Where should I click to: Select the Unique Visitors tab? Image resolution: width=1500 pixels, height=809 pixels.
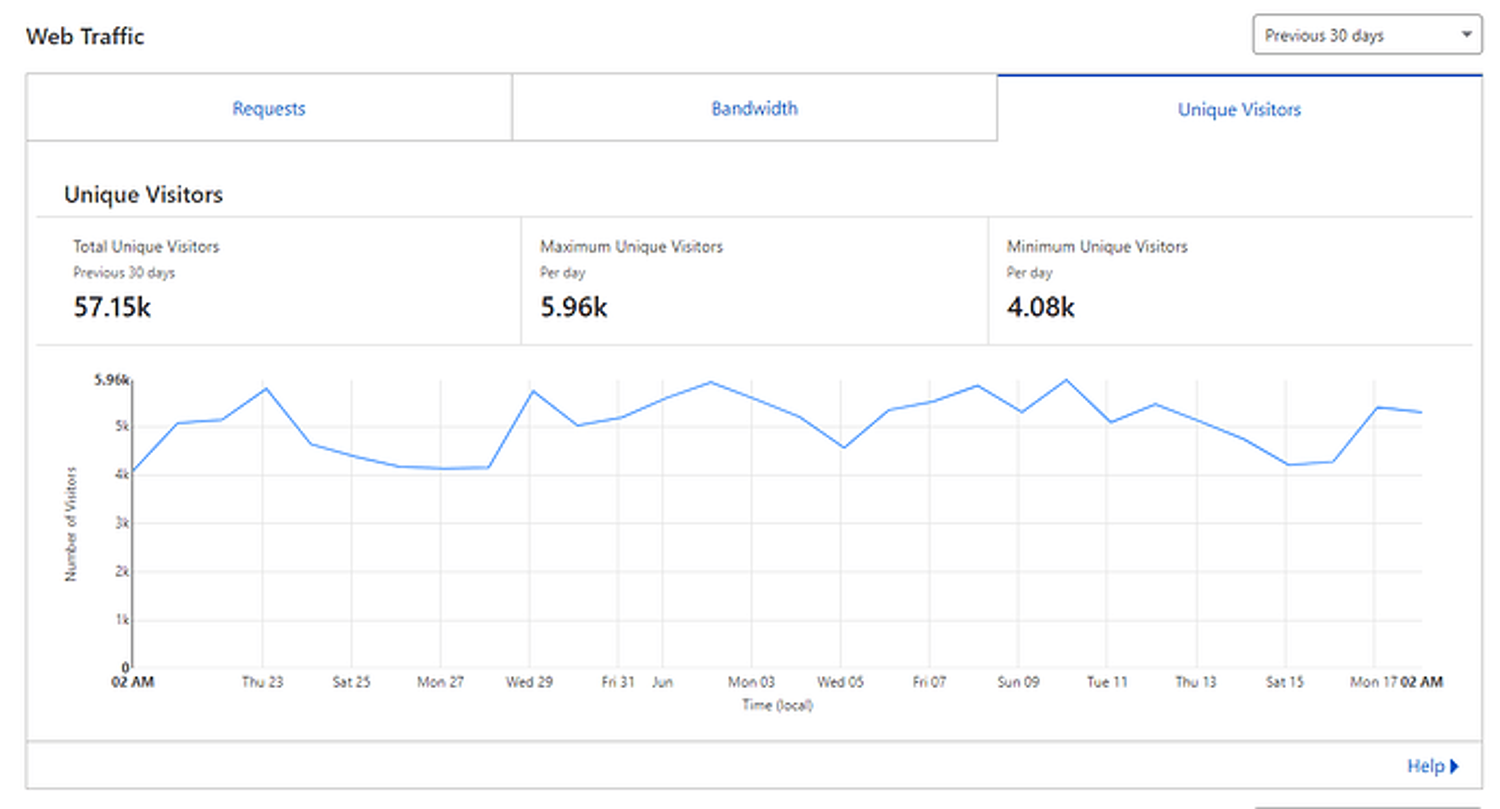(x=1239, y=110)
